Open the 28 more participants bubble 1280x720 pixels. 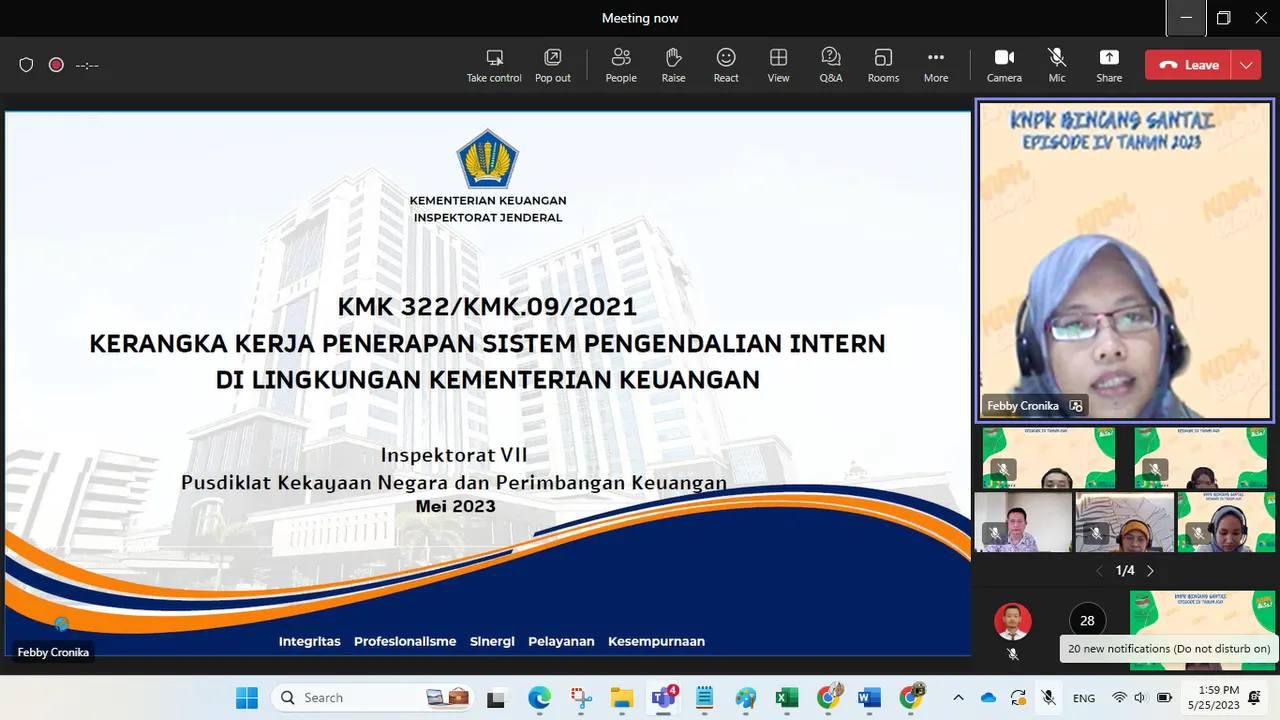point(1087,621)
